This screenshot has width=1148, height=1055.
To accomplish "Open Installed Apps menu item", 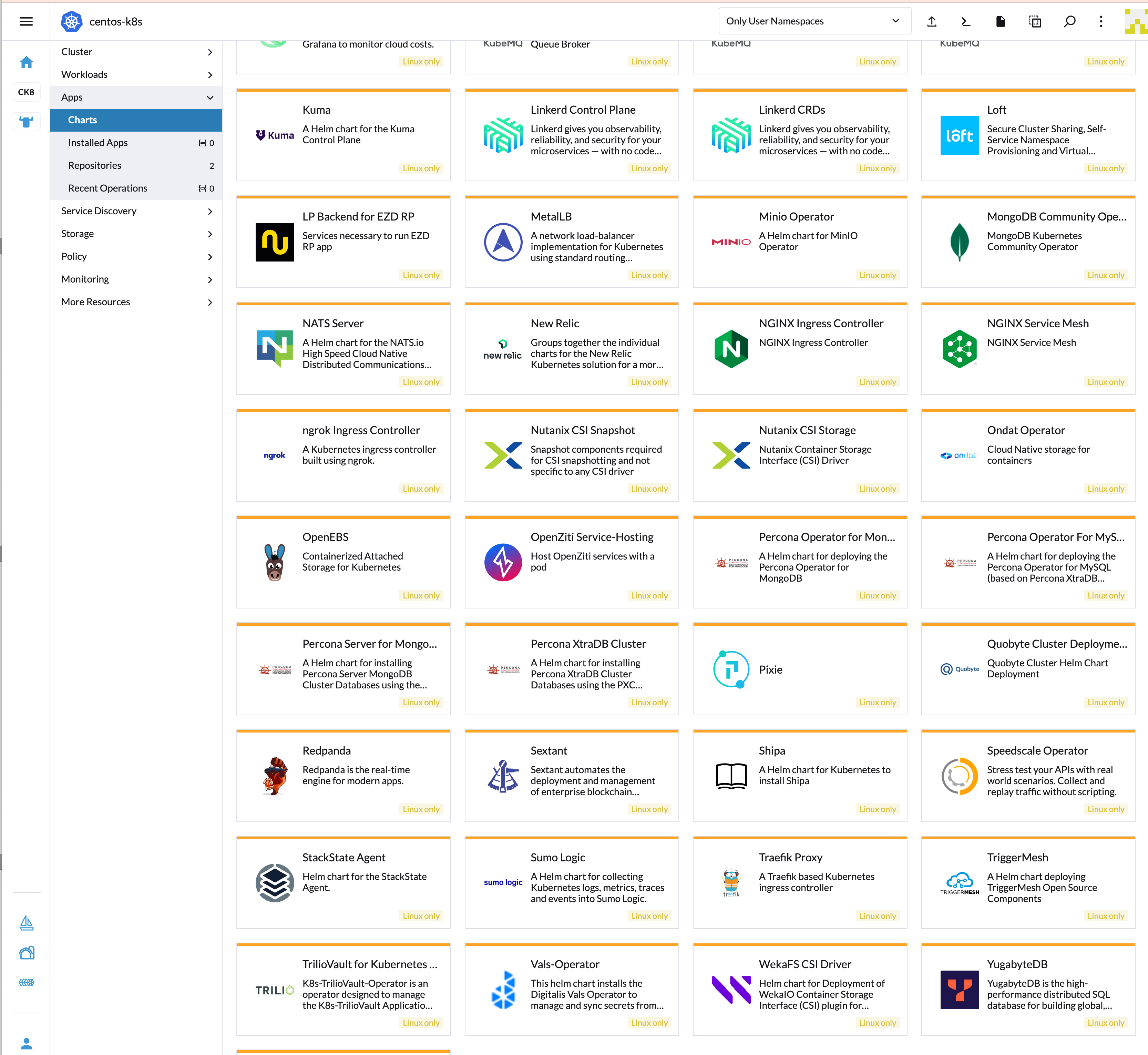I will point(136,143).
